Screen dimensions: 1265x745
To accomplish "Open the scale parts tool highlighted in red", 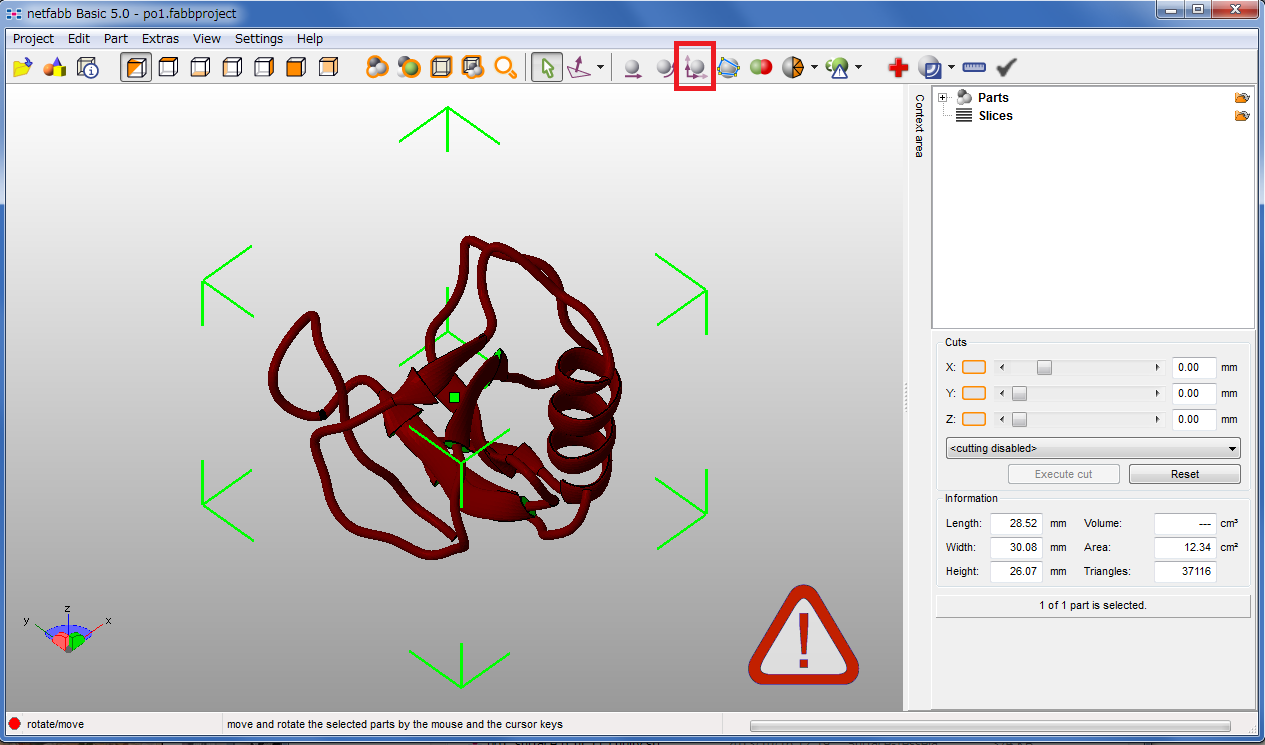I will pyautogui.click(x=695, y=68).
